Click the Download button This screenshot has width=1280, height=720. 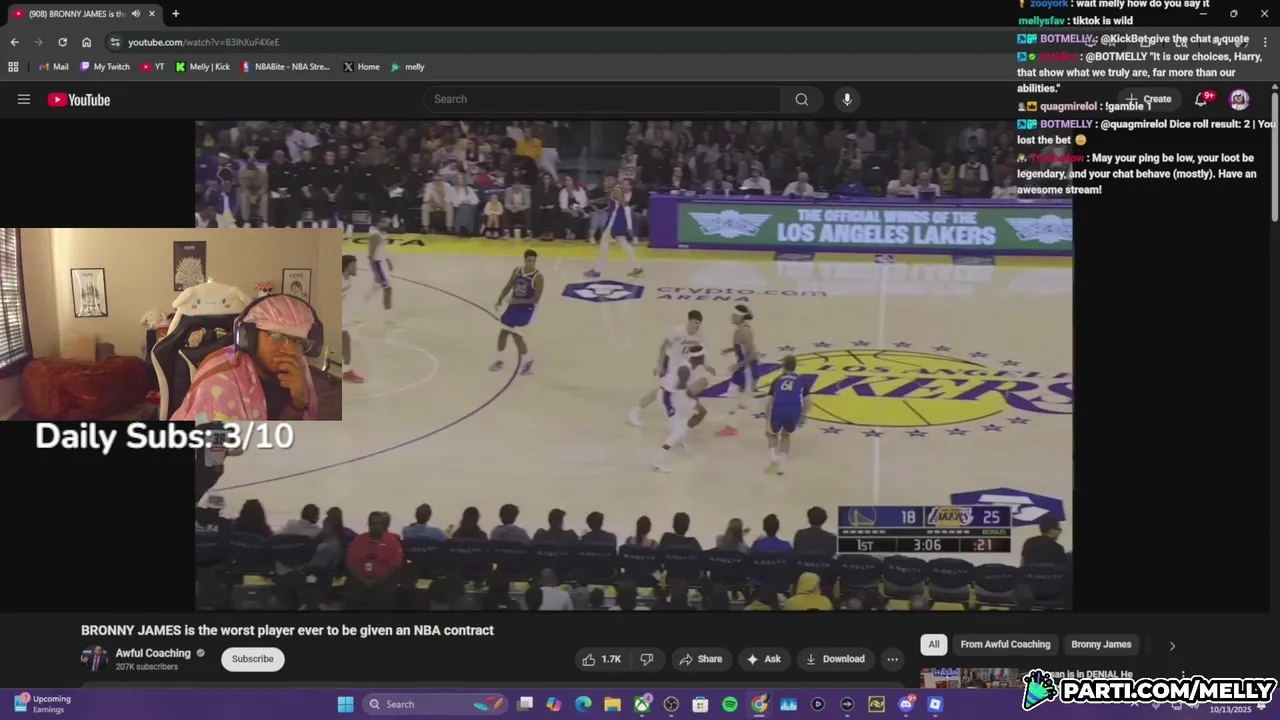[835, 659]
